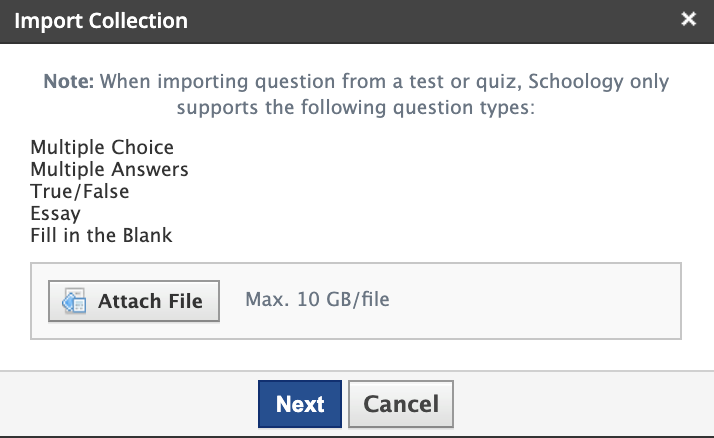
Task: Click the Fill in the Blank text
Action: point(101,235)
